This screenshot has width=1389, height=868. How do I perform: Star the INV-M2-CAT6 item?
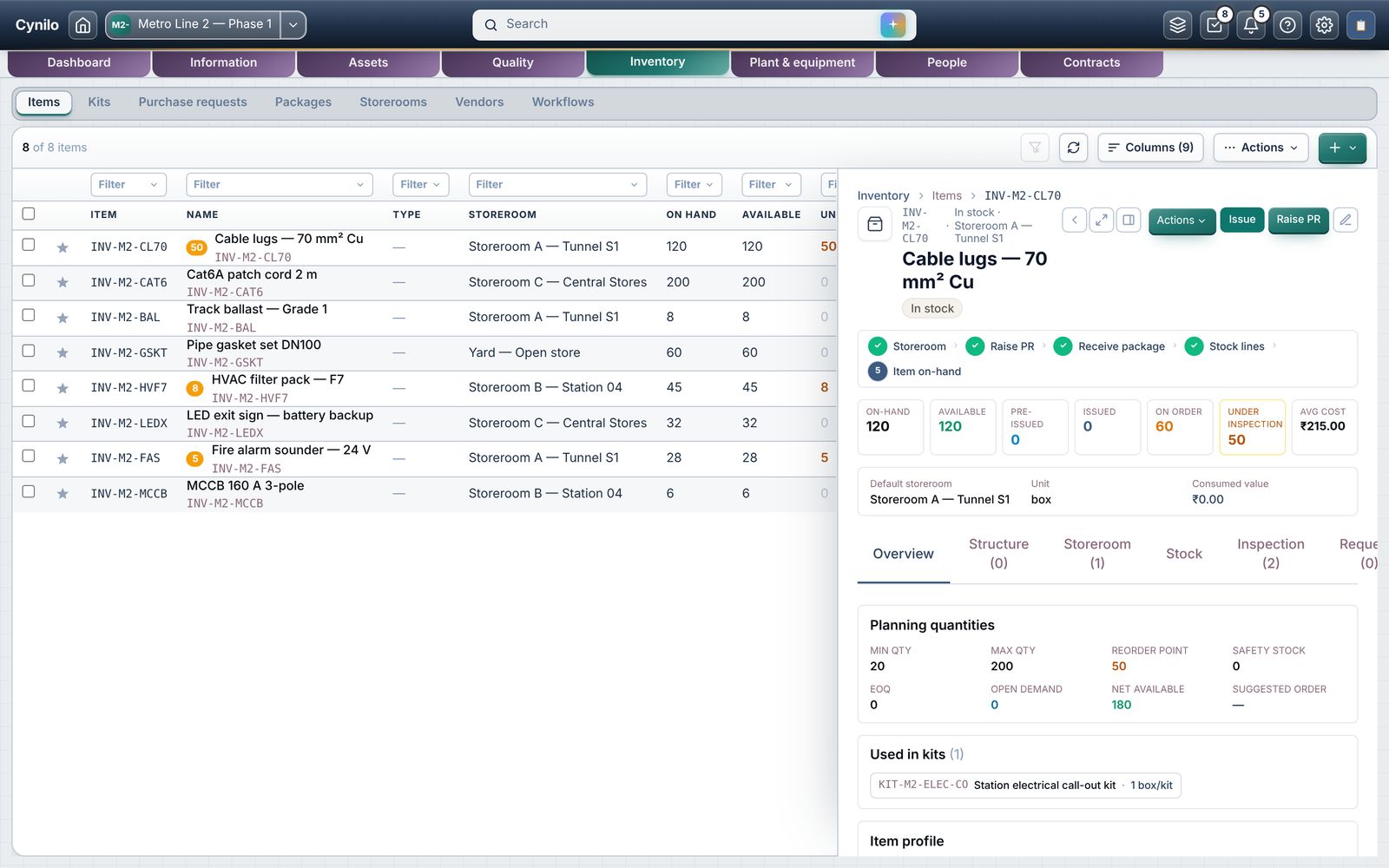tap(63, 283)
